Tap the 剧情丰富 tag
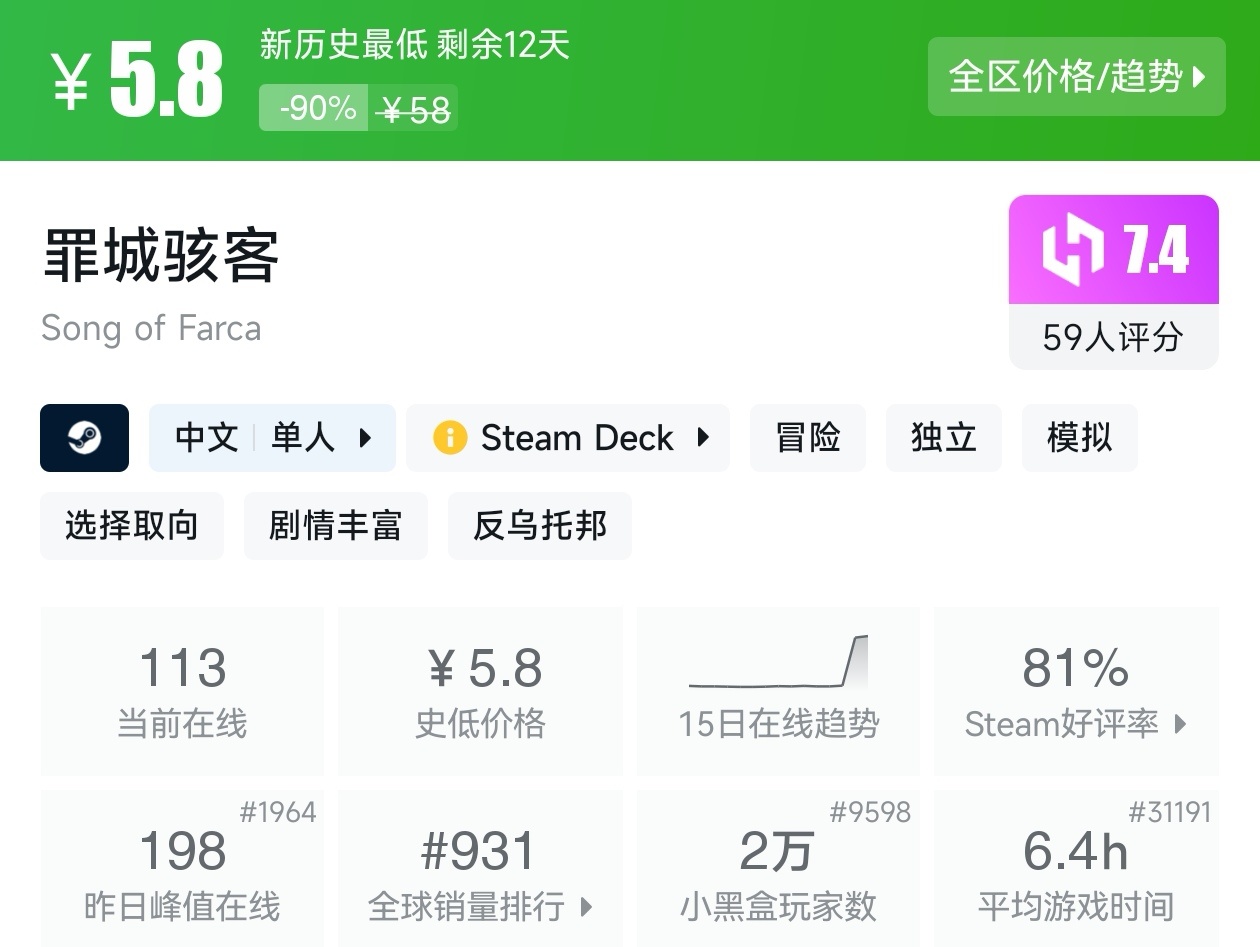The height and width of the screenshot is (947, 1260). tap(335, 526)
